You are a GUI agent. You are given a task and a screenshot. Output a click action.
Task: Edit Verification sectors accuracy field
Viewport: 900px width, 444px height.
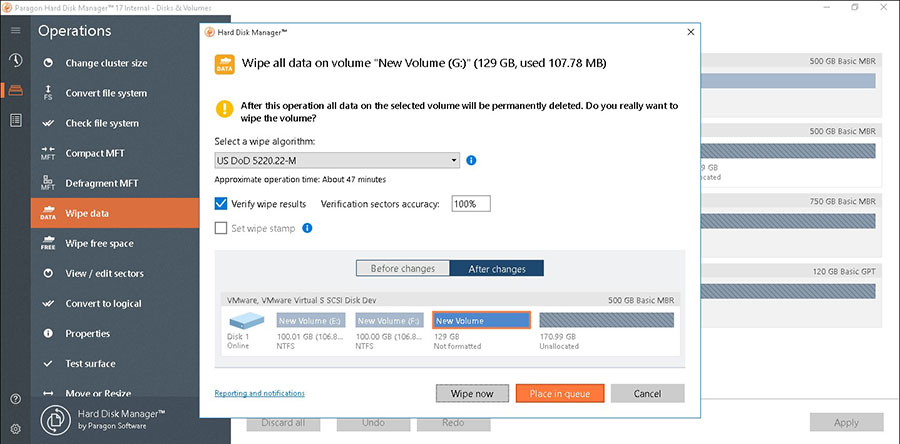[471, 204]
